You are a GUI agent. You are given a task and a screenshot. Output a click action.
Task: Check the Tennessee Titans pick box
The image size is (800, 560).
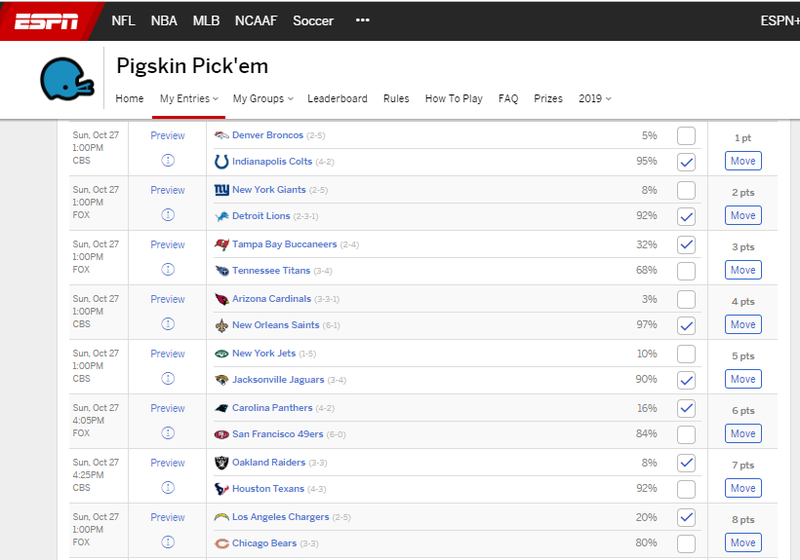[x=686, y=271]
